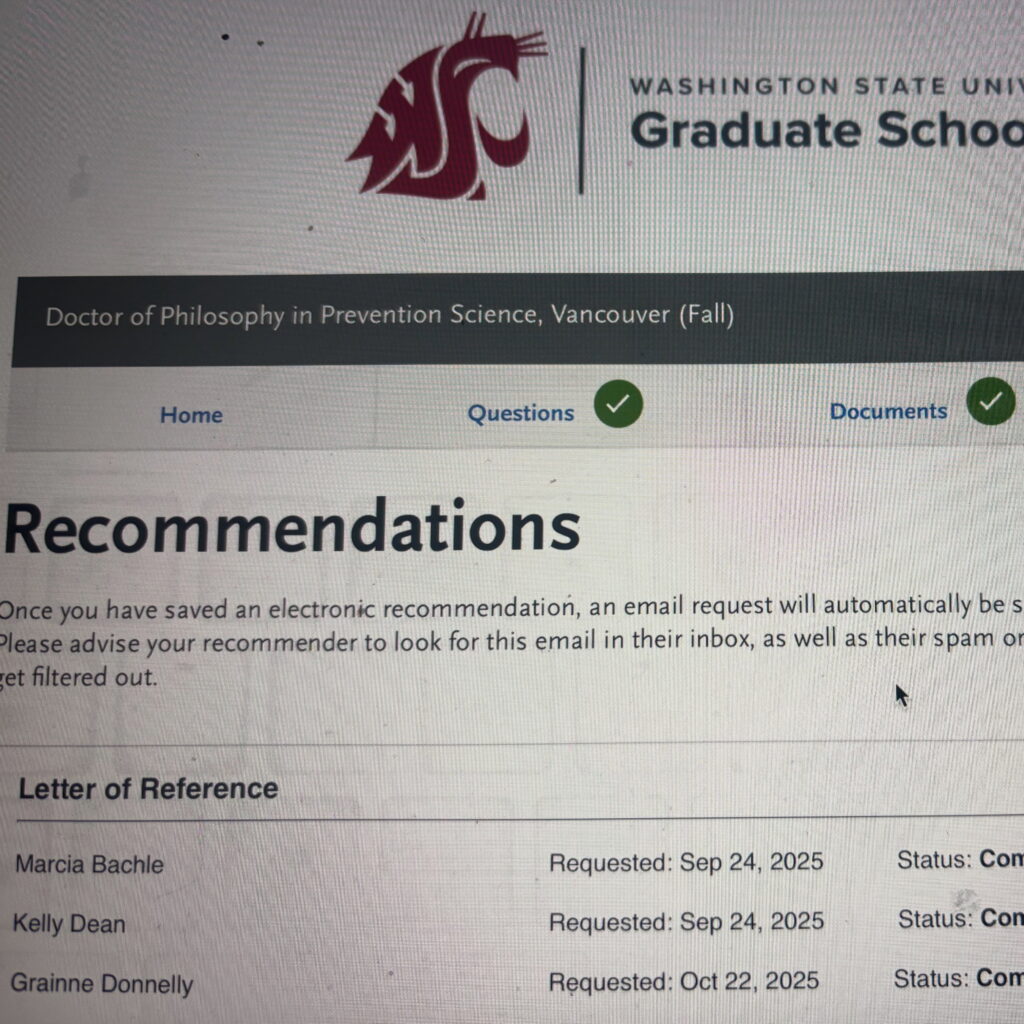This screenshot has height=1024, width=1024.
Task: Click the Status text for Grainne Donnelly
Action: coord(957,978)
